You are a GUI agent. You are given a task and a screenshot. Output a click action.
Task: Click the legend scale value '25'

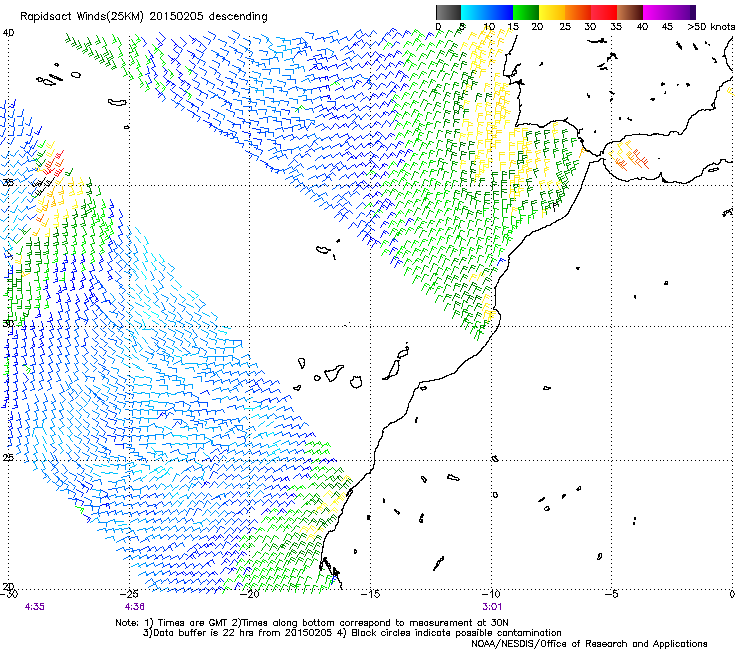coord(564,27)
